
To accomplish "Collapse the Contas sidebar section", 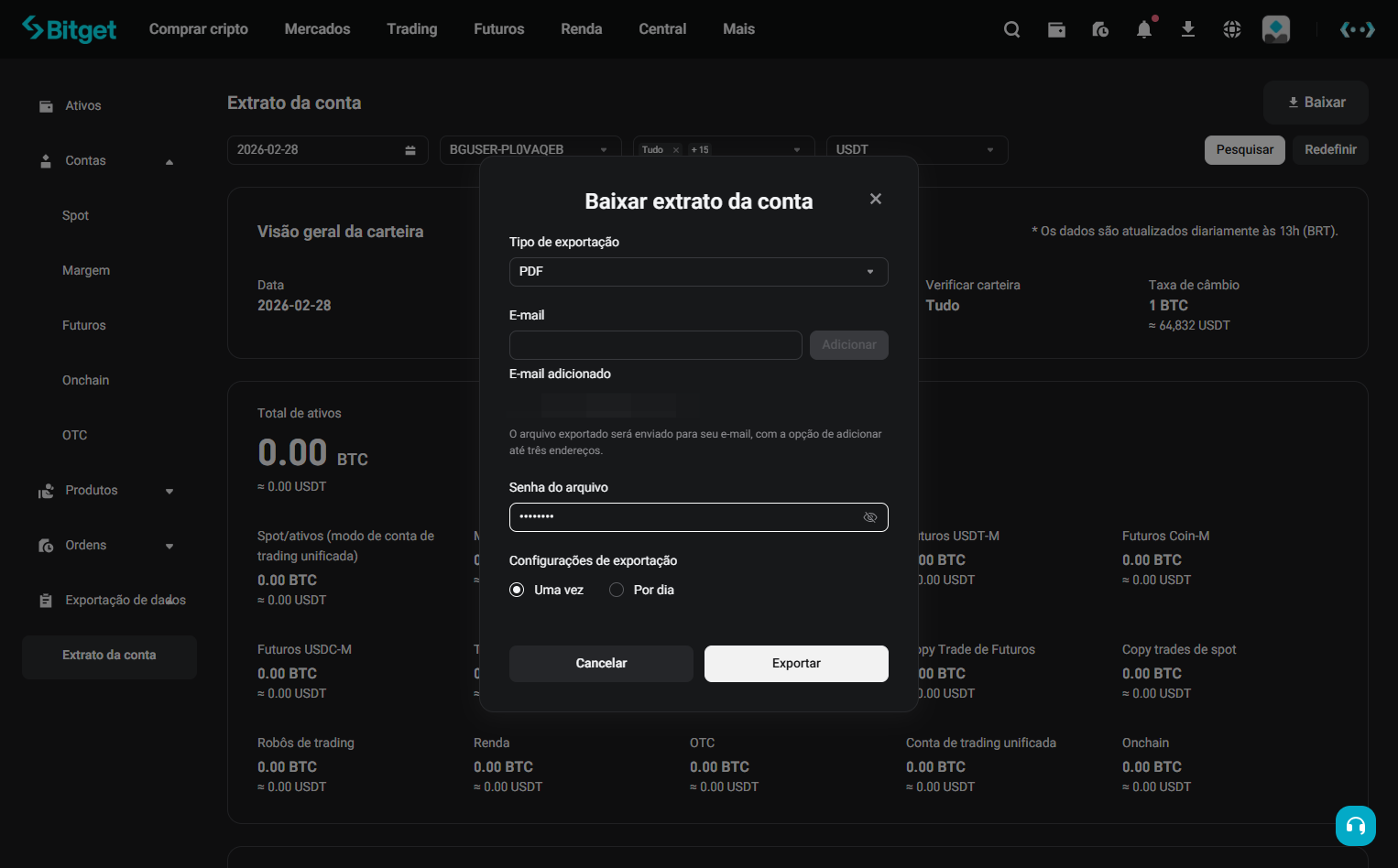I will 169,162.
